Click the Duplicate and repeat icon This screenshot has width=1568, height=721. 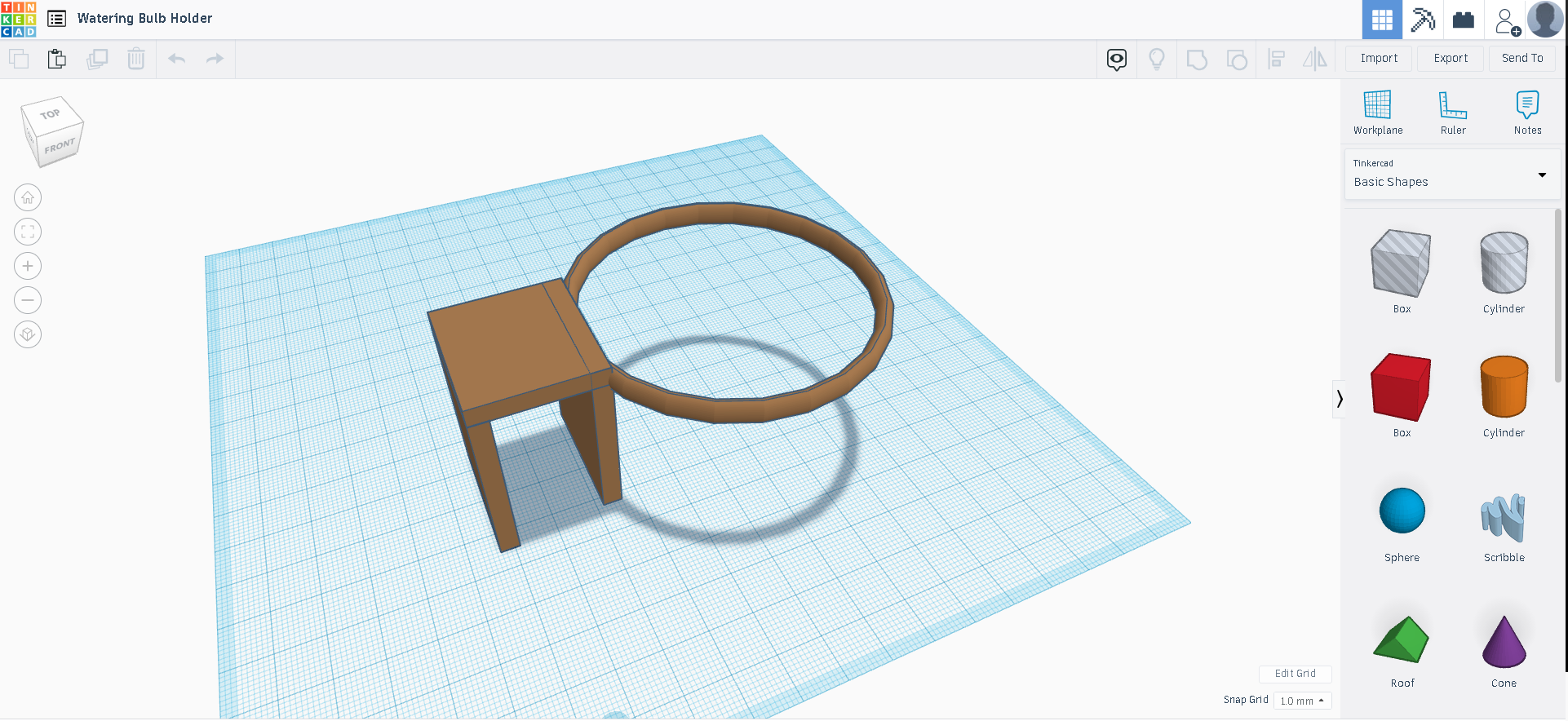point(97,59)
